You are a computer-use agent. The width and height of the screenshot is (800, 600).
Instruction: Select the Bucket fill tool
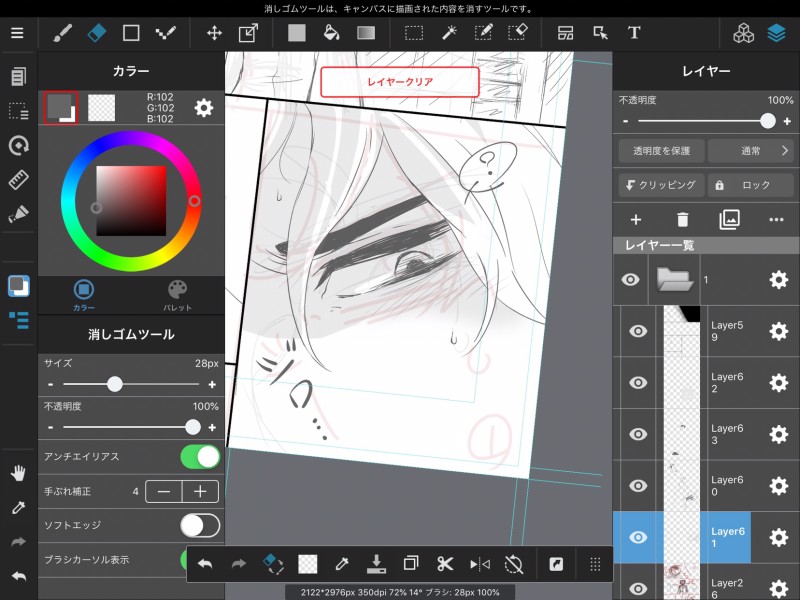[x=332, y=33]
